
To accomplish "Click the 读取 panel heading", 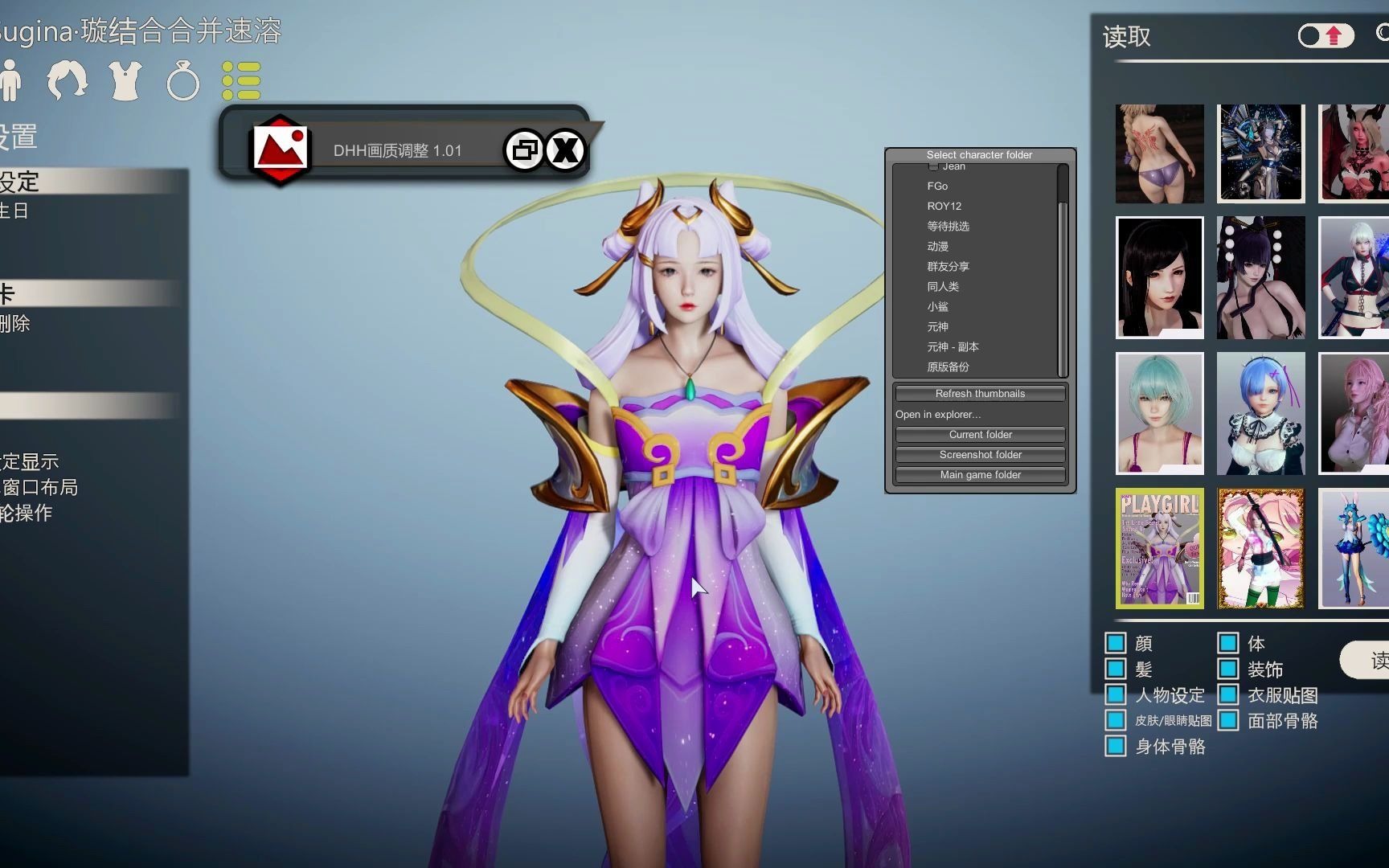I will click(1127, 36).
